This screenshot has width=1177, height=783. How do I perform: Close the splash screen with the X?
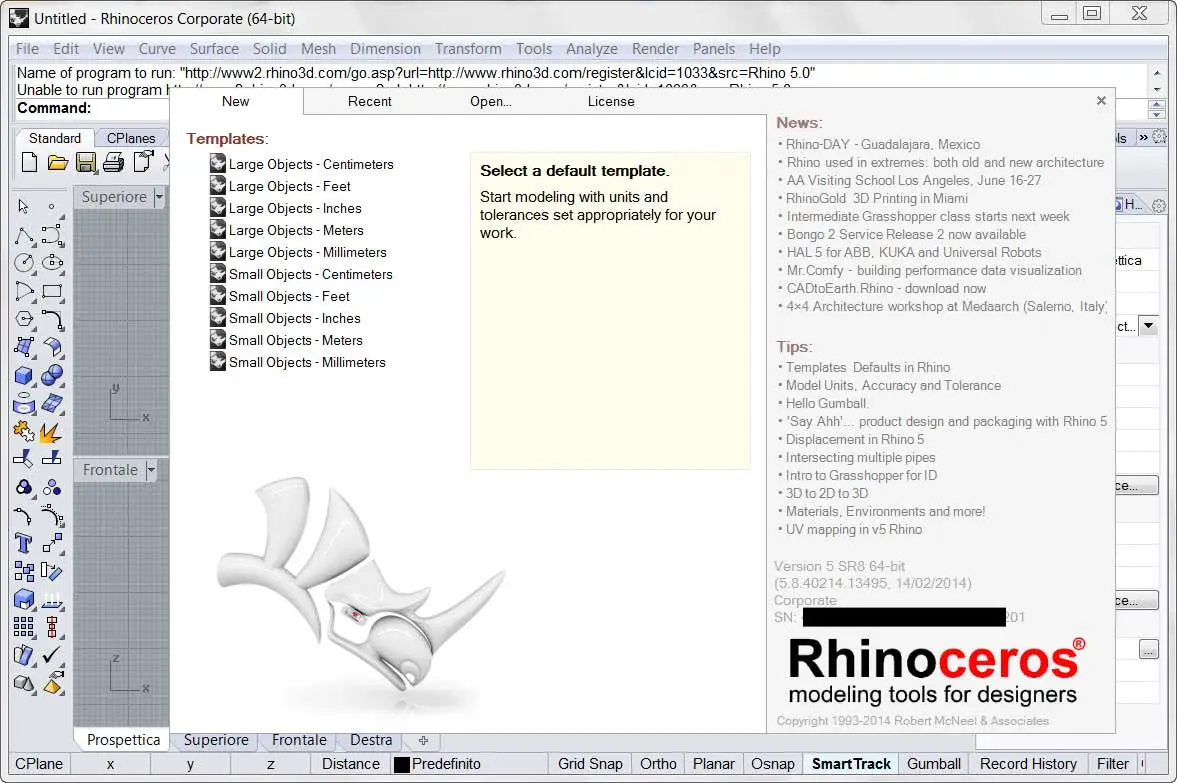coord(1101,101)
